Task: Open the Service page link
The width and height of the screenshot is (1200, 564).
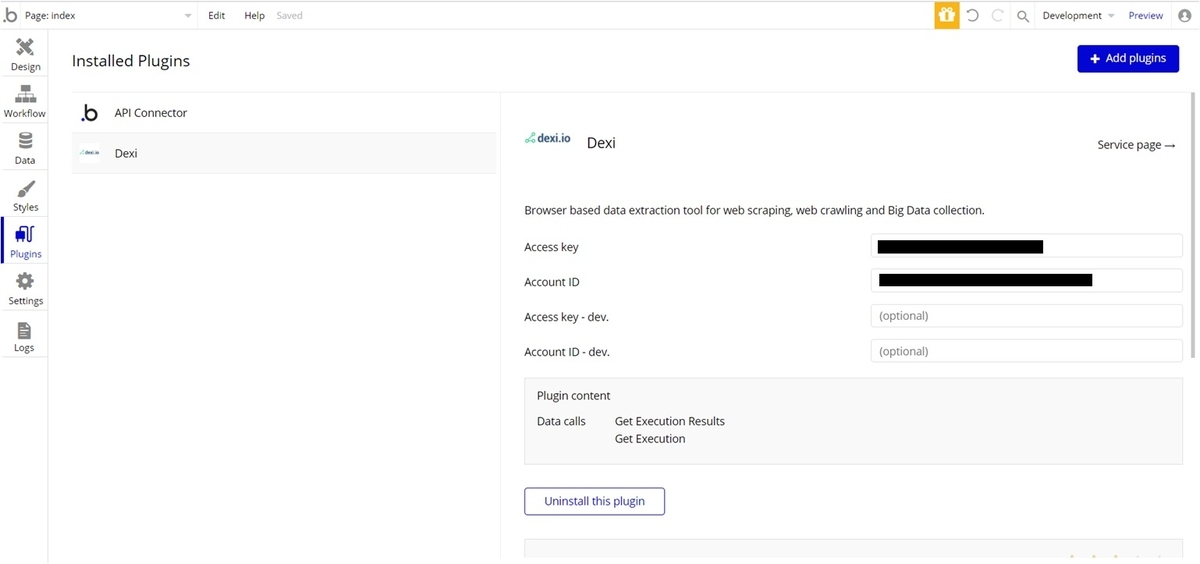Action: (1136, 145)
